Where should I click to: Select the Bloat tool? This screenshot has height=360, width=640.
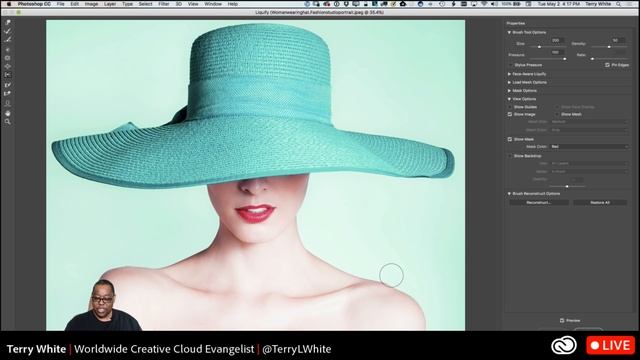(8, 67)
